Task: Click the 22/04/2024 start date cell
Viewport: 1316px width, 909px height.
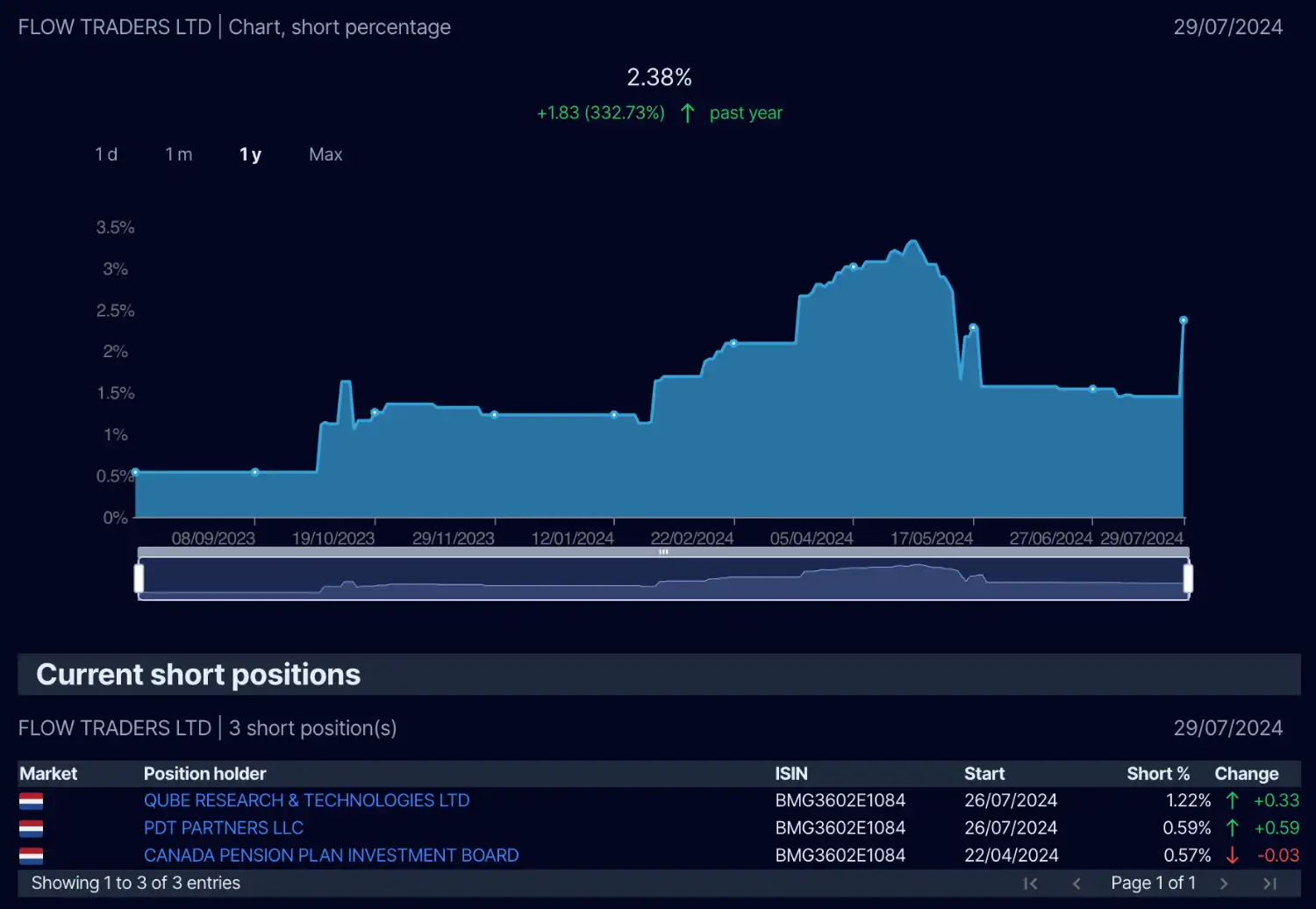Action: coord(1012,855)
